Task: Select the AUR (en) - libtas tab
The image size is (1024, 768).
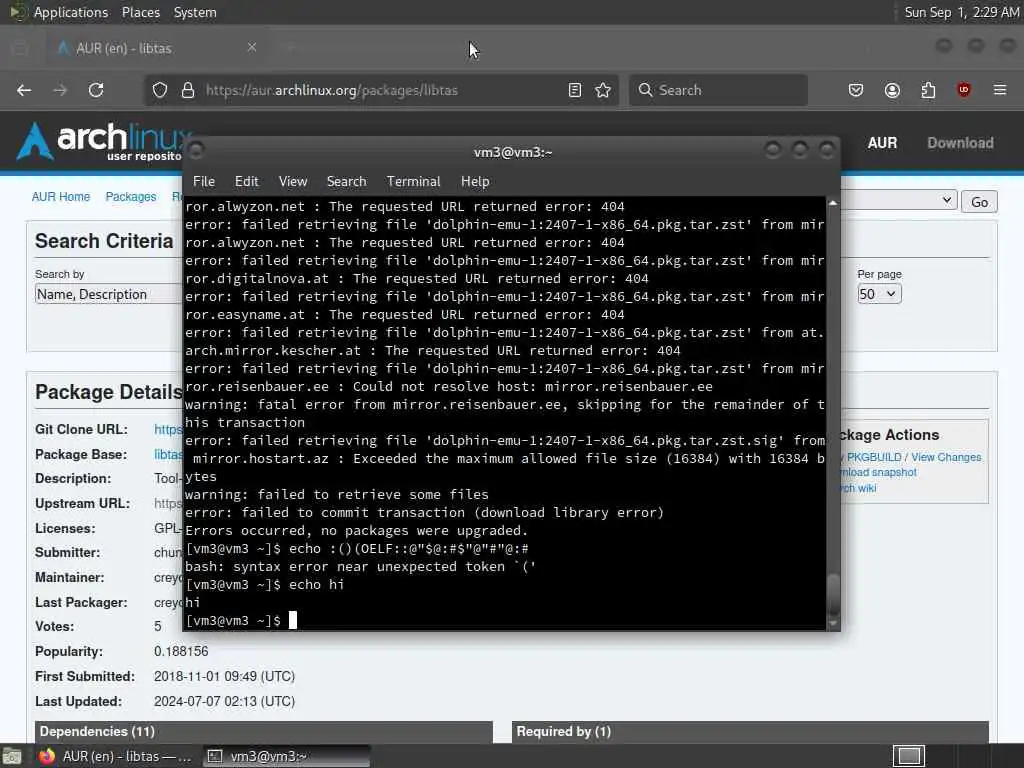Action: [157, 48]
